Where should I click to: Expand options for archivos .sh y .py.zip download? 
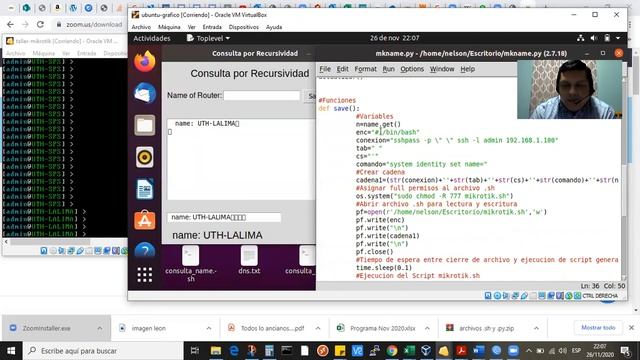(x=536, y=328)
